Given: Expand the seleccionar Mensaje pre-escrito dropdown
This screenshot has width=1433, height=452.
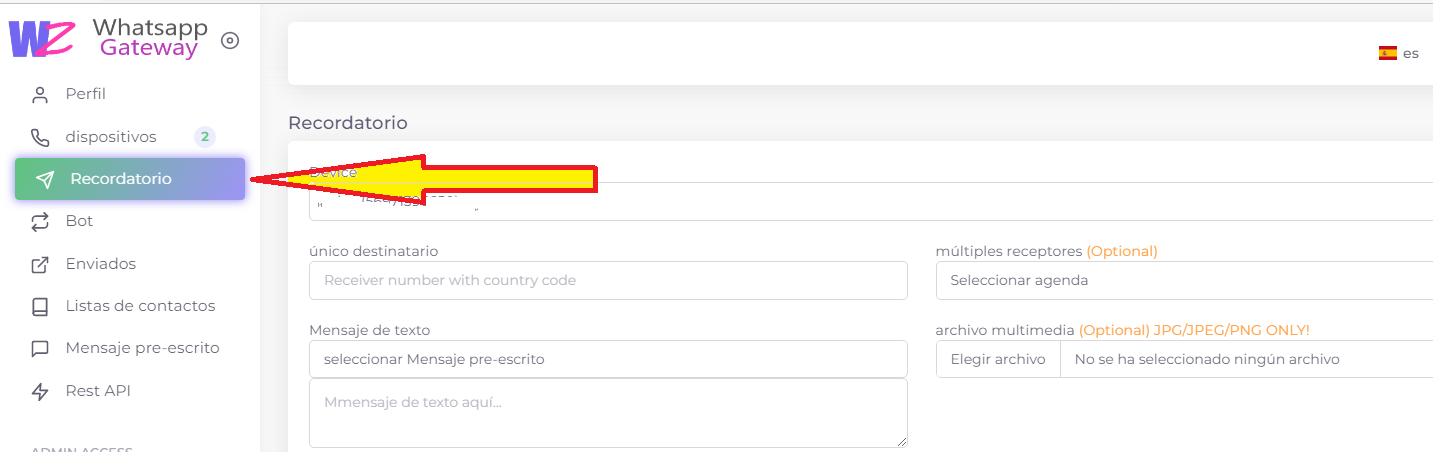Looking at the screenshot, I should [x=608, y=359].
